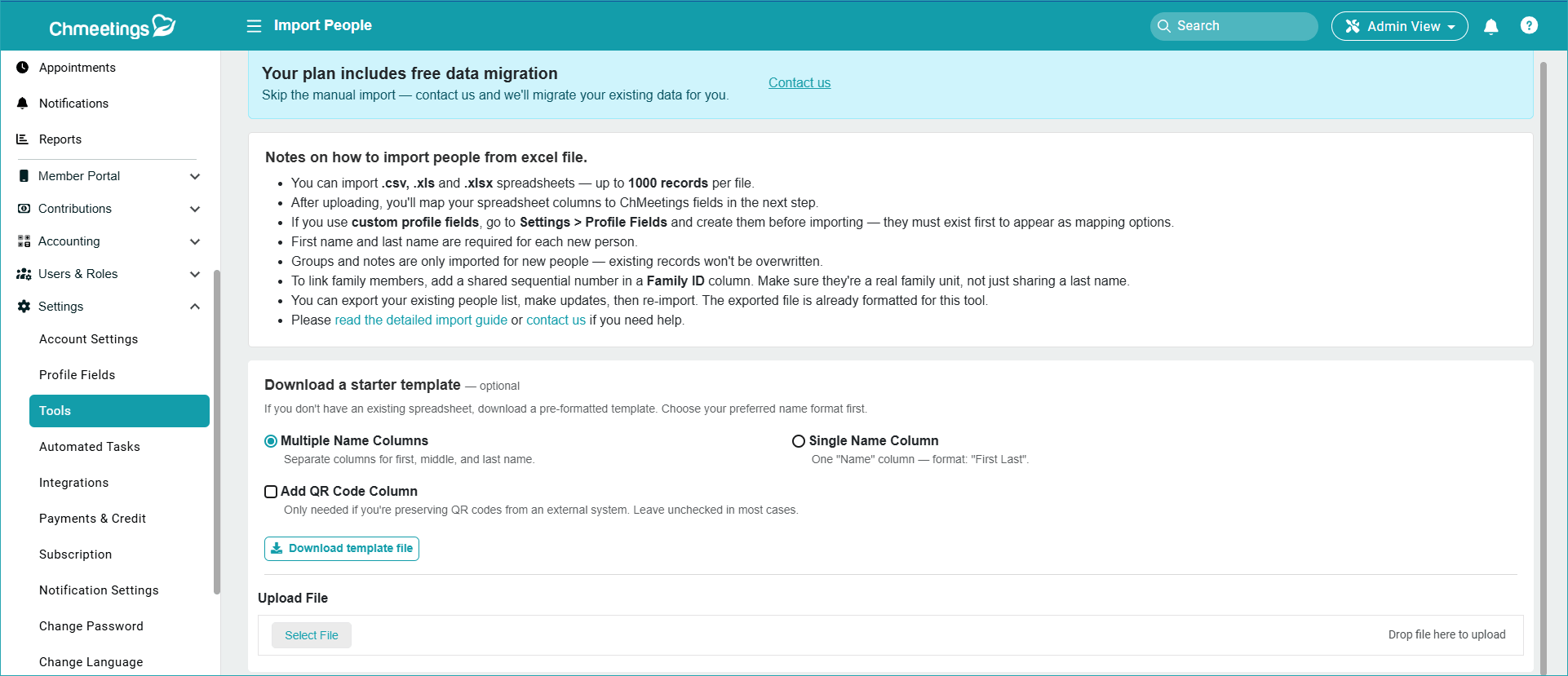Select Single Name Column radio option
The width and height of the screenshot is (1568, 676).
(799, 441)
